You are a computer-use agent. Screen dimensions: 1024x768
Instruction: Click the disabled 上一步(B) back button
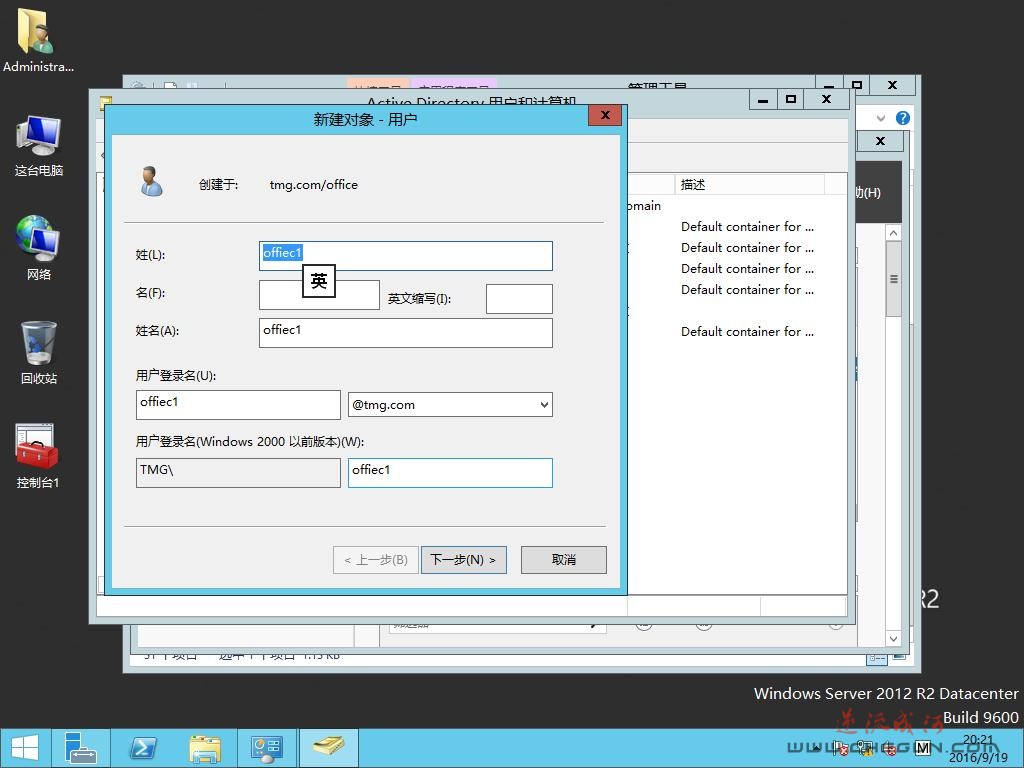click(376, 560)
